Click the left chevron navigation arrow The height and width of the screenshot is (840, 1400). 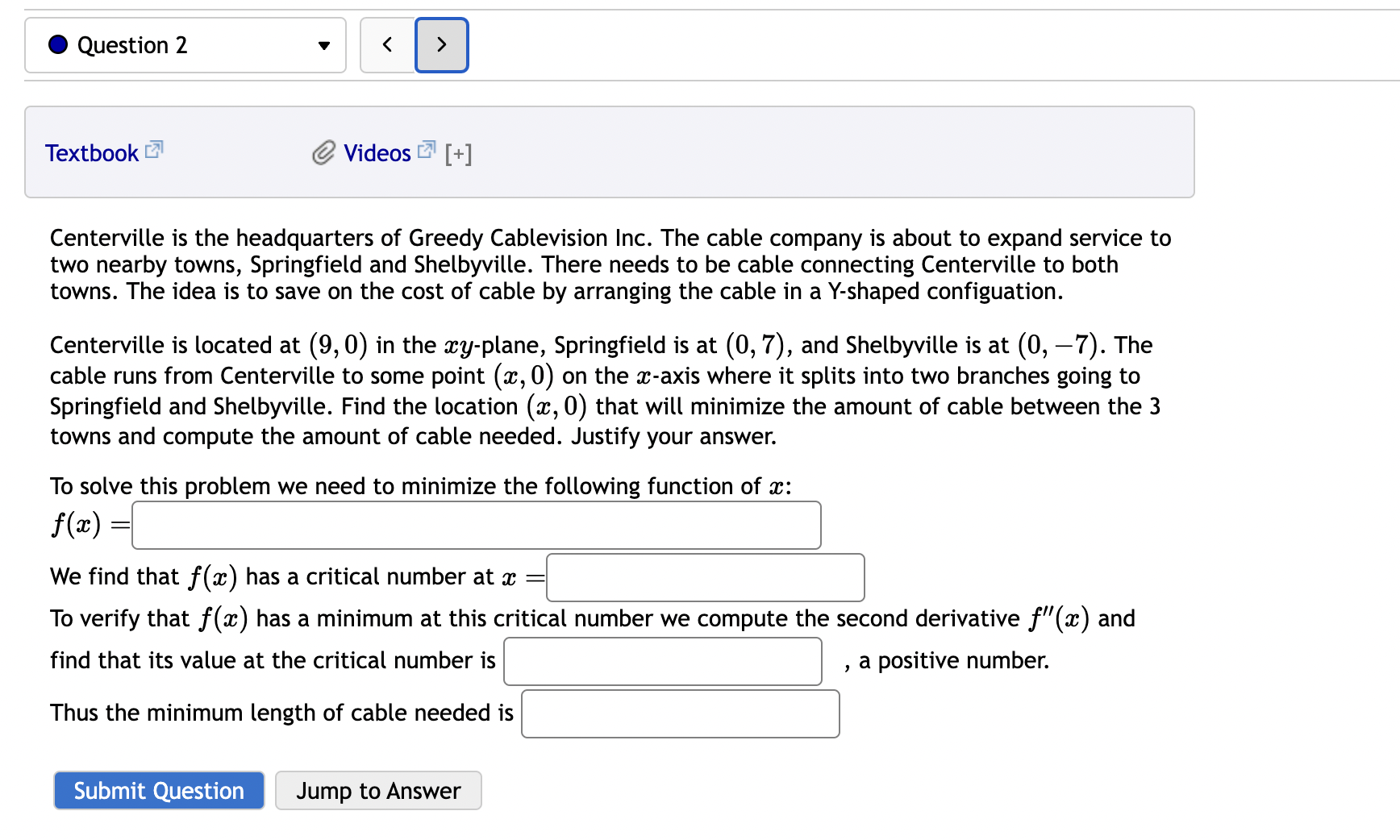387,45
